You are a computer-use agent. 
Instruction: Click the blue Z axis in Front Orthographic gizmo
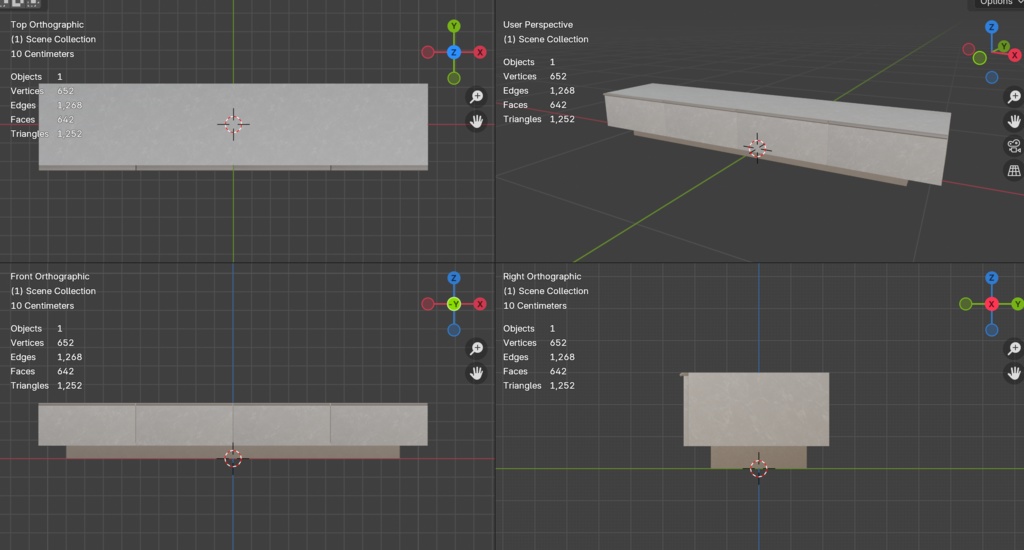tap(454, 278)
